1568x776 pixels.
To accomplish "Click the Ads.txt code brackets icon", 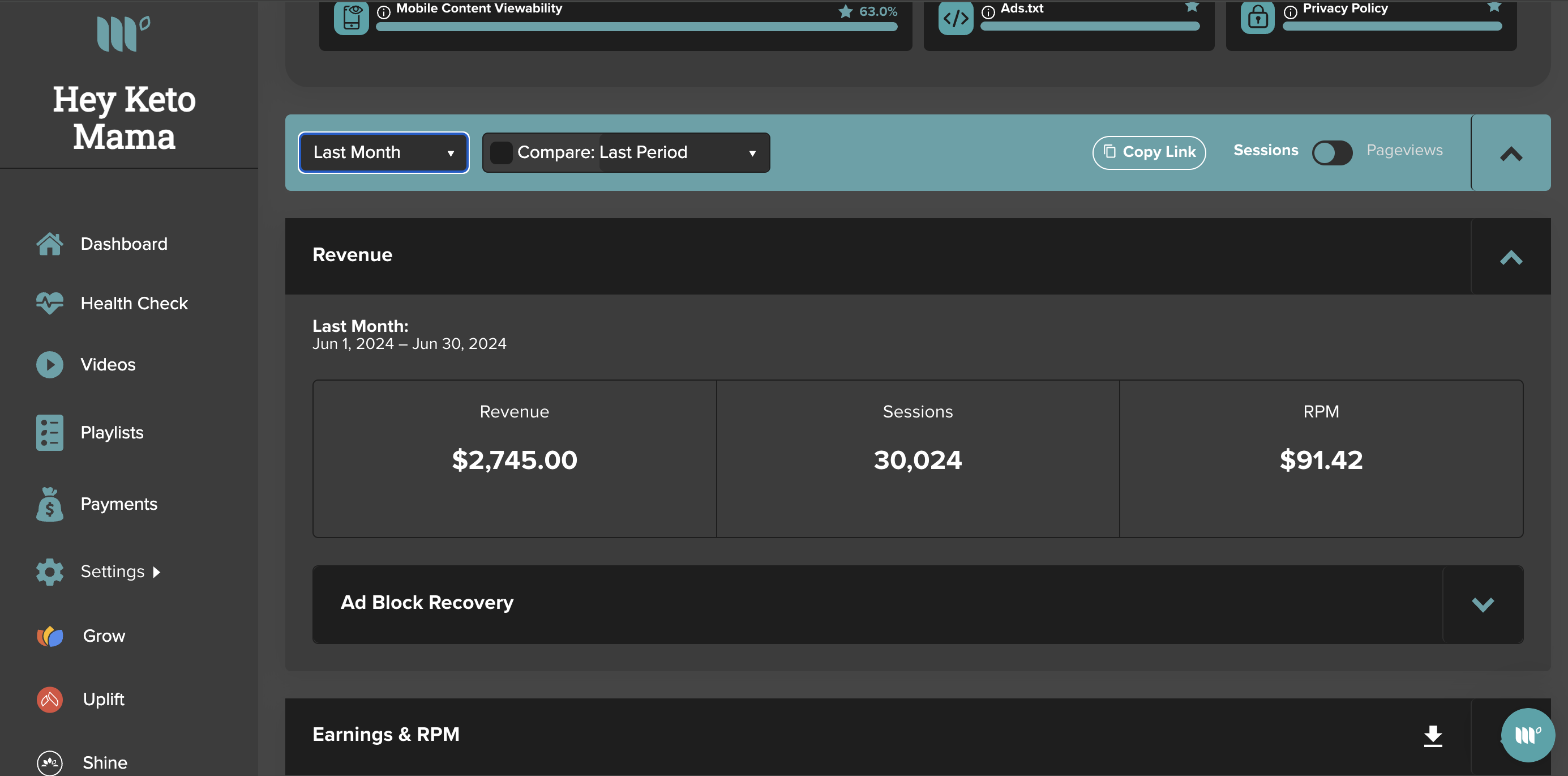I will click(x=956, y=17).
